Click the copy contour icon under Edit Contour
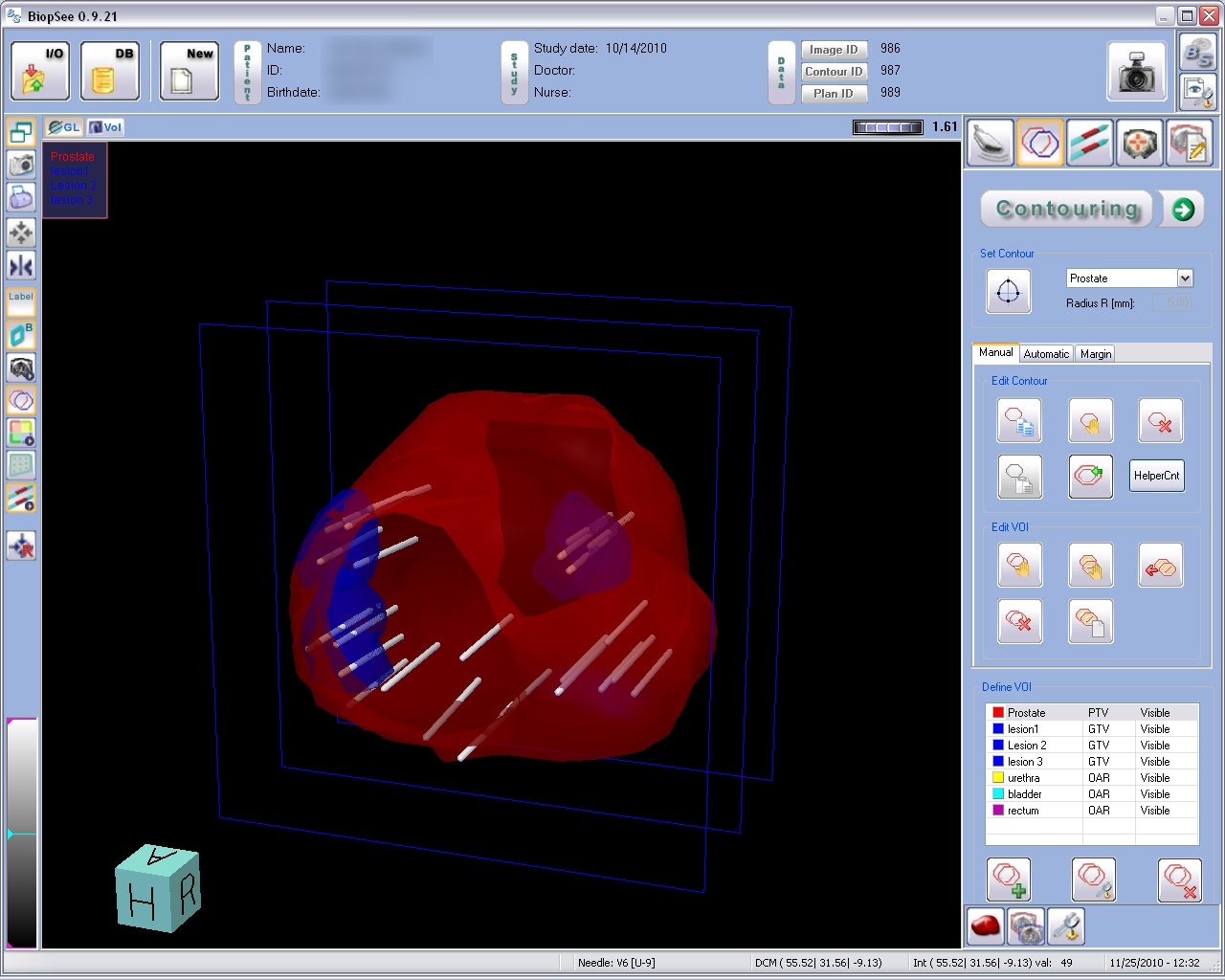This screenshot has height=980, width=1225. pyautogui.click(x=1019, y=421)
